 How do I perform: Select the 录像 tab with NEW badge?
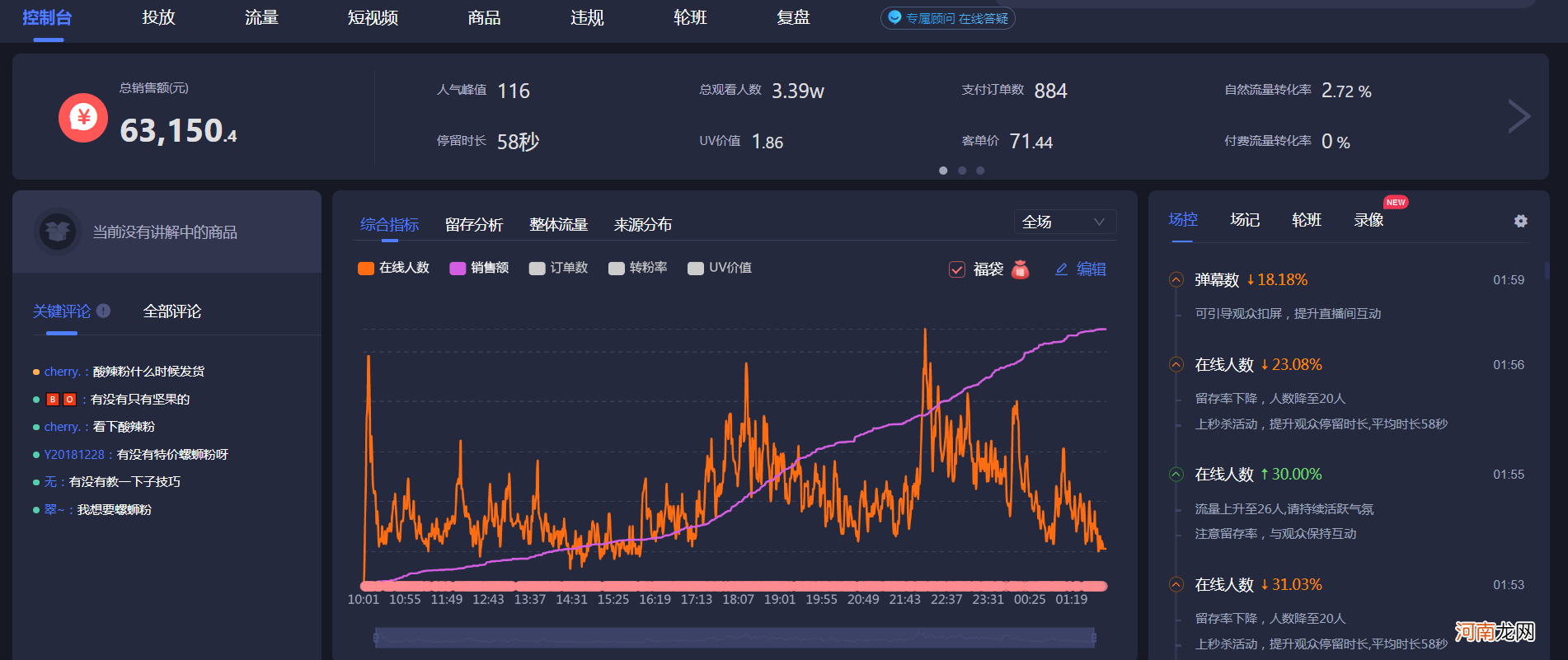1368,220
